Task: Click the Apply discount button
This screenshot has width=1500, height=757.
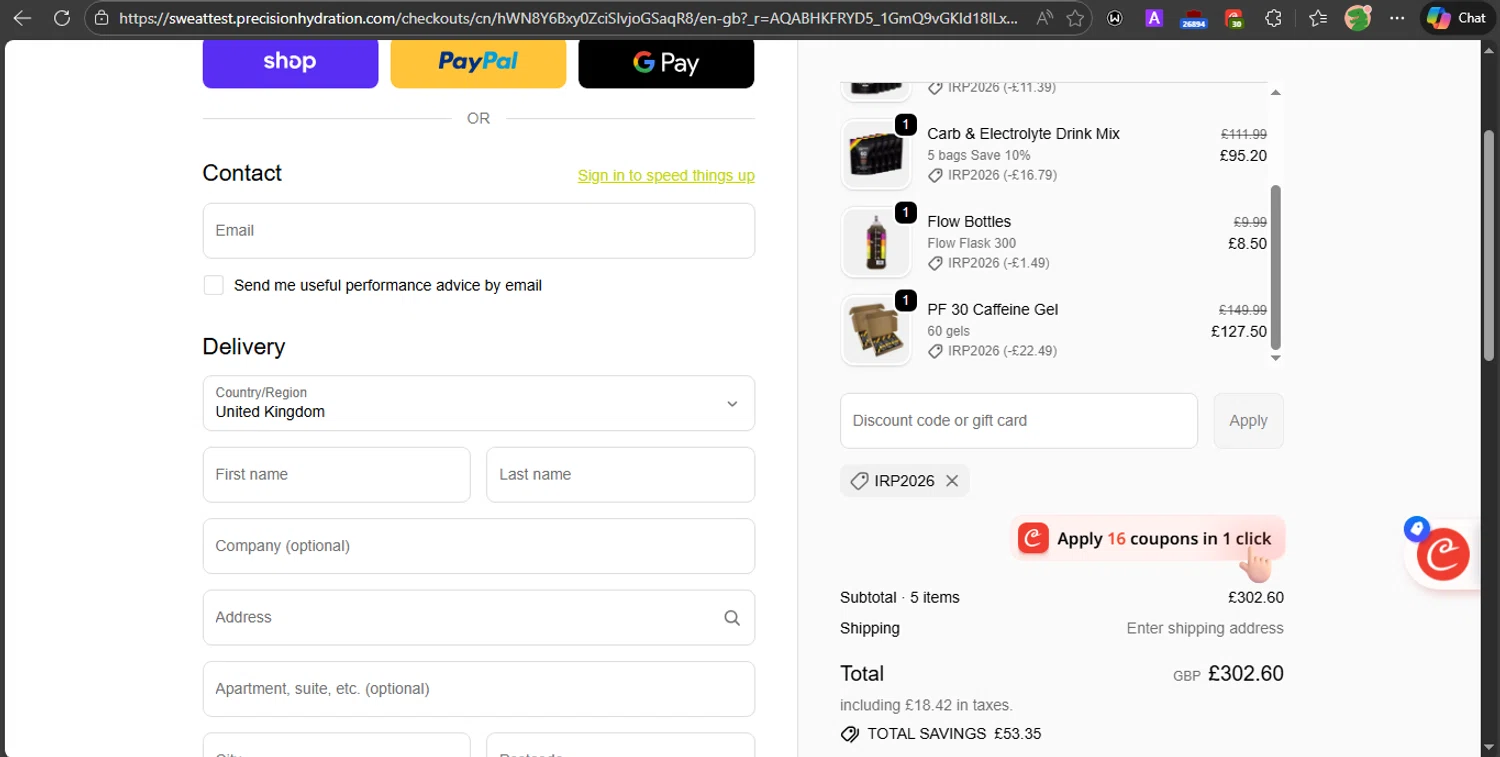Action: [1248, 421]
